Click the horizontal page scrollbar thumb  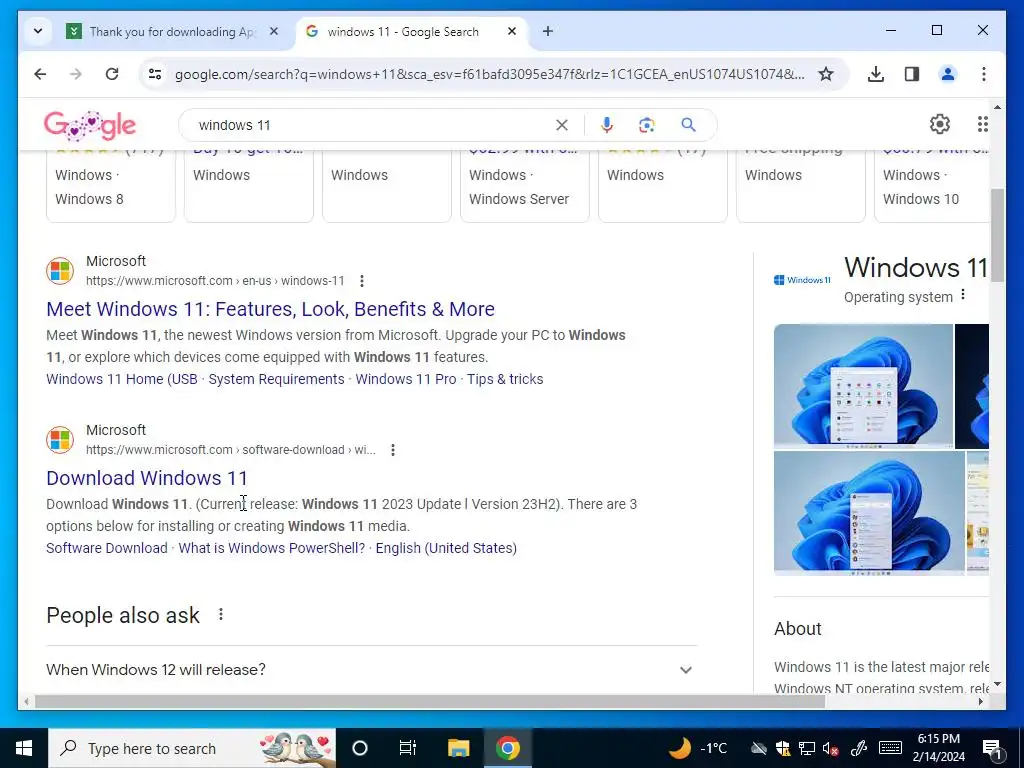pos(430,702)
